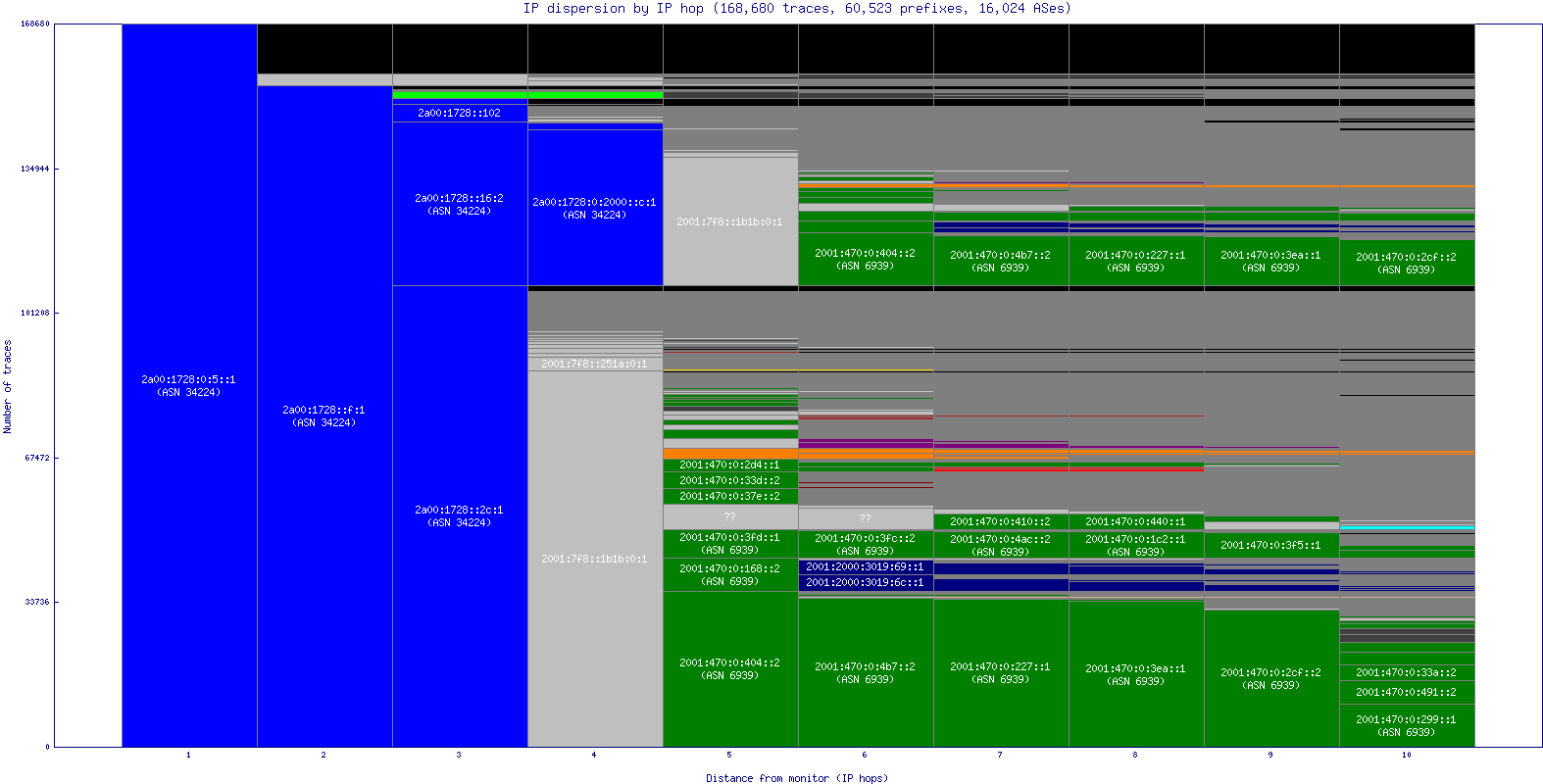
Task: Select the 2a00:1728::f:1 blue block
Action: 324,416
